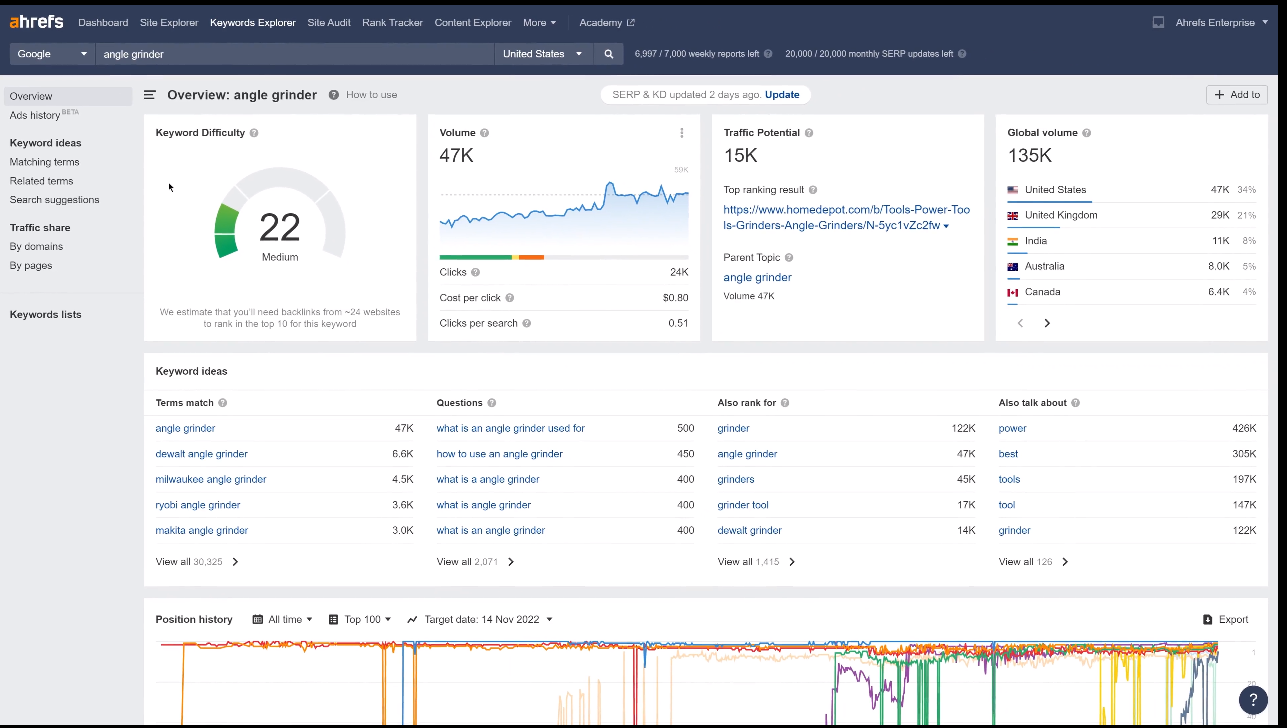
Task: Open the United States country dropdown
Action: (x=543, y=54)
